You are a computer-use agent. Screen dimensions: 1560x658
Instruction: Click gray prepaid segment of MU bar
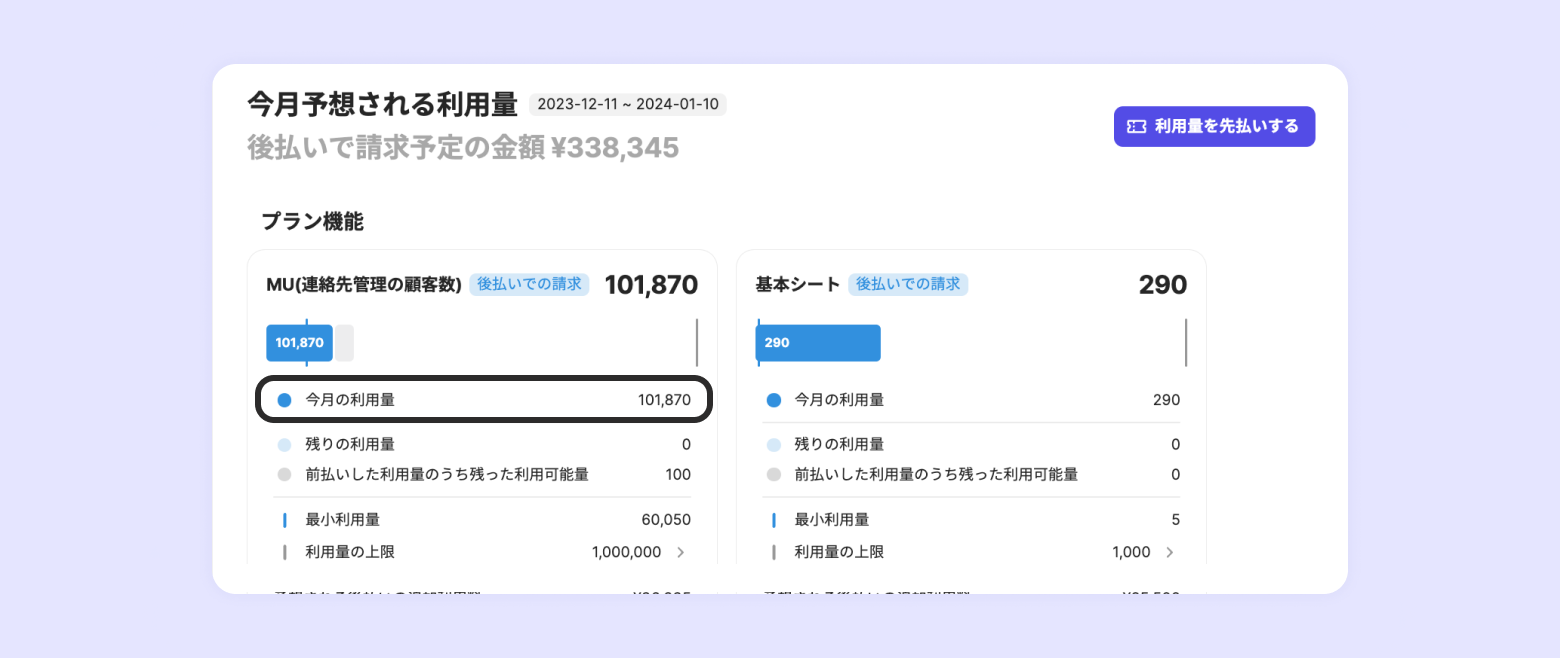pos(344,343)
